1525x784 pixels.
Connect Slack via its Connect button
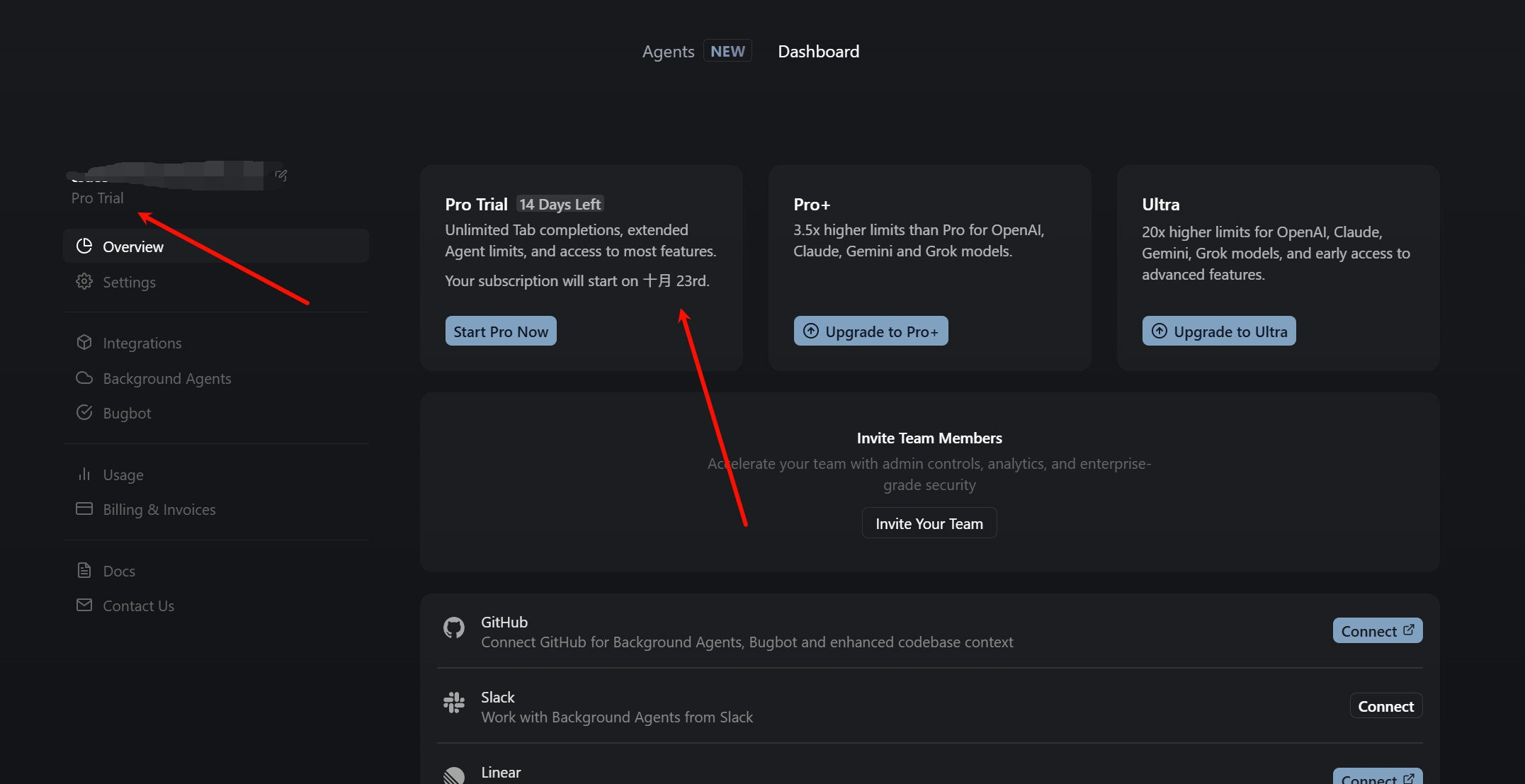tap(1385, 706)
